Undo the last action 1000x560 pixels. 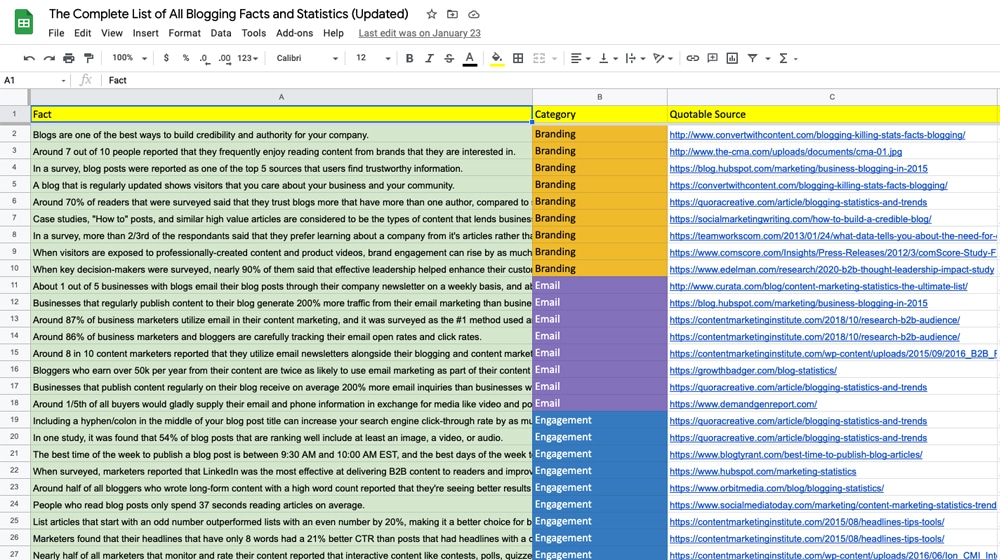point(29,58)
